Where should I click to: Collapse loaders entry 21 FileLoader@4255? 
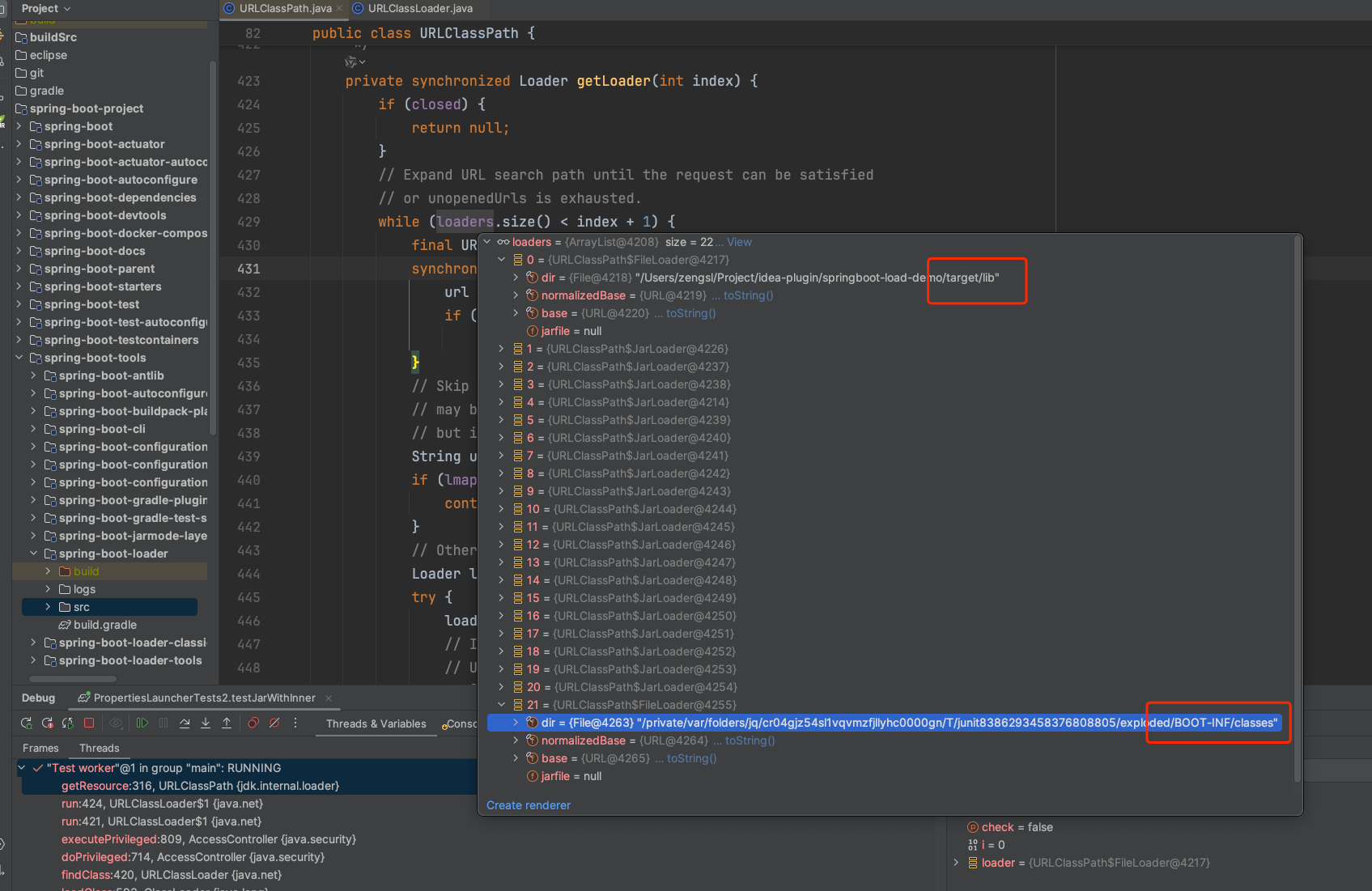(x=502, y=705)
